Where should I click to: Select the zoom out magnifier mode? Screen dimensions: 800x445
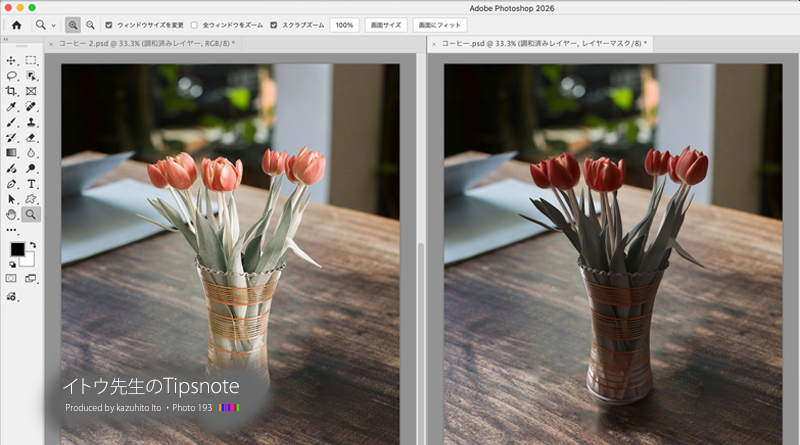[x=90, y=24]
